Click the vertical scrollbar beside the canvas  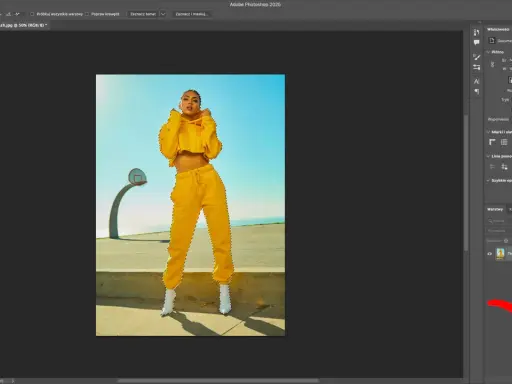(x=466, y=183)
